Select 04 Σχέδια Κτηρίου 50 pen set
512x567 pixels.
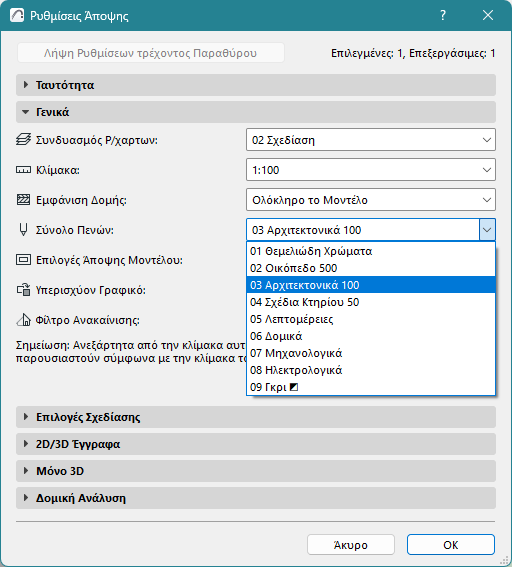click(x=371, y=302)
